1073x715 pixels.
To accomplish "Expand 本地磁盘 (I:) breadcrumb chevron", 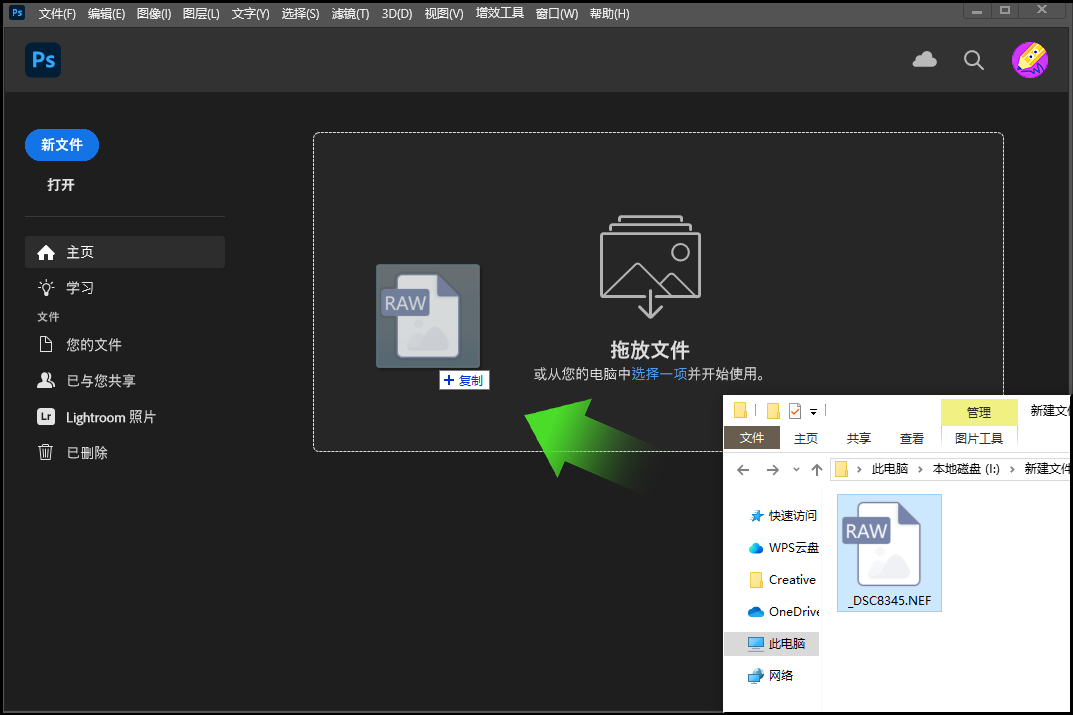I will tap(1012, 469).
